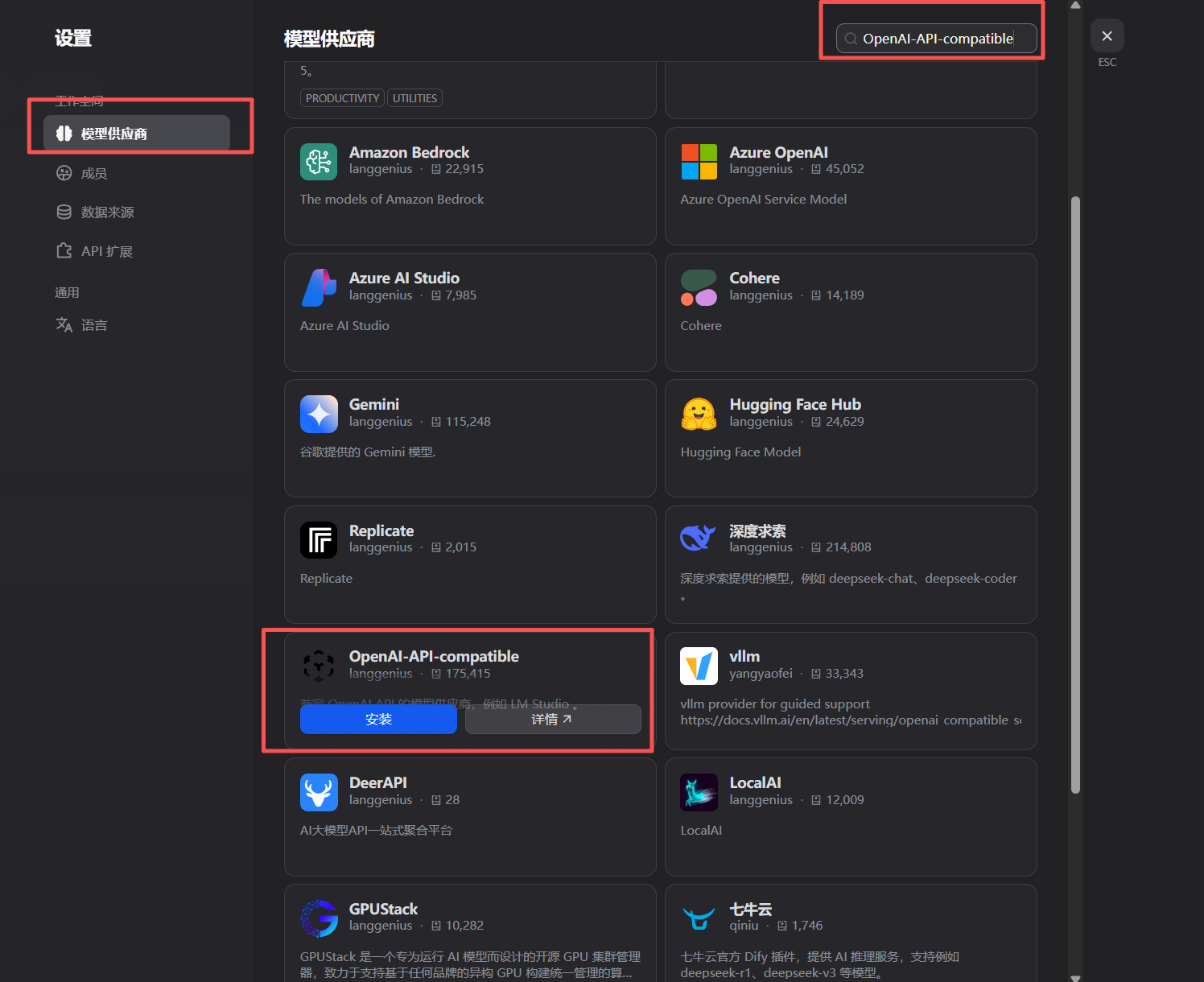The height and width of the screenshot is (982, 1204).
Task: Click the Azure OpenAI logo icon
Action: (699, 162)
